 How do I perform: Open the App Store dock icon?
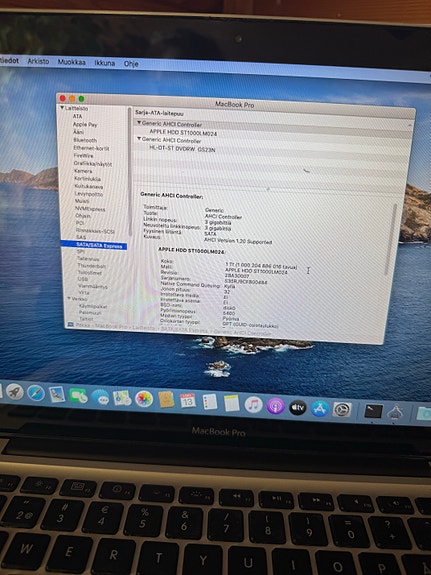[x=320, y=409]
